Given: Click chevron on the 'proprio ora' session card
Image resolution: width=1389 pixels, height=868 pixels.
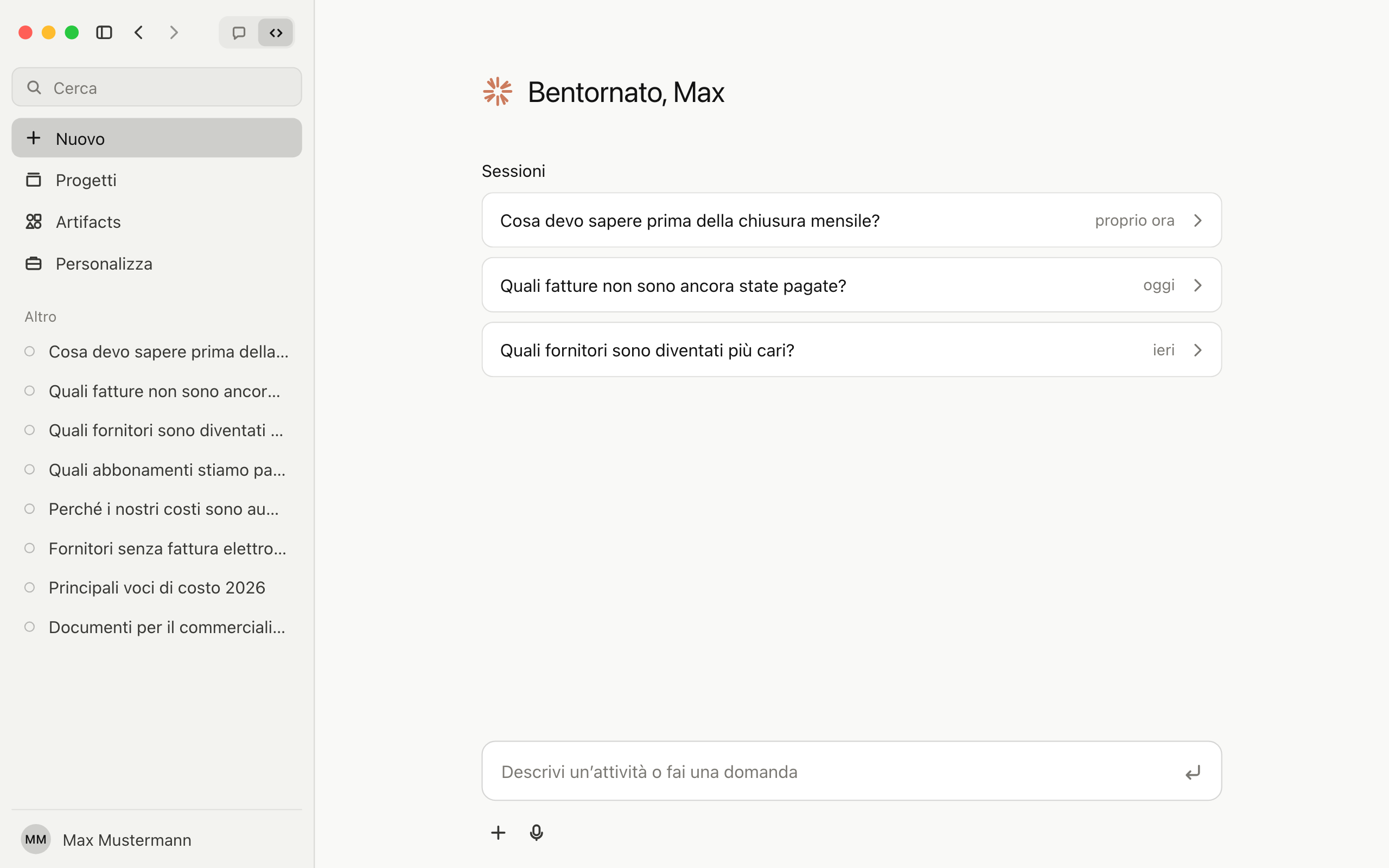Looking at the screenshot, I should point(1198,220).
